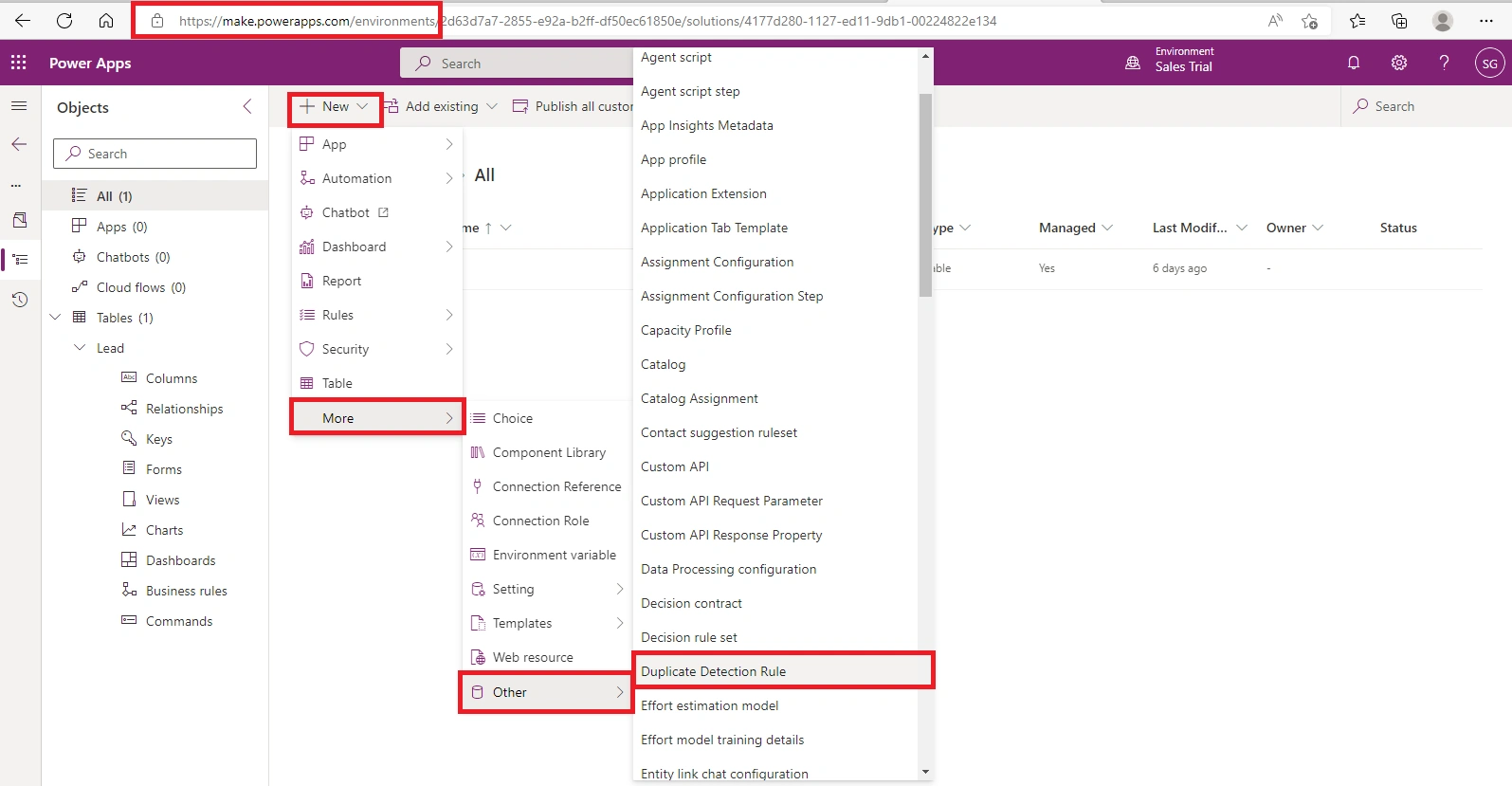Choose Report from New menu
Screen dimensions: 1512x786
377,281
